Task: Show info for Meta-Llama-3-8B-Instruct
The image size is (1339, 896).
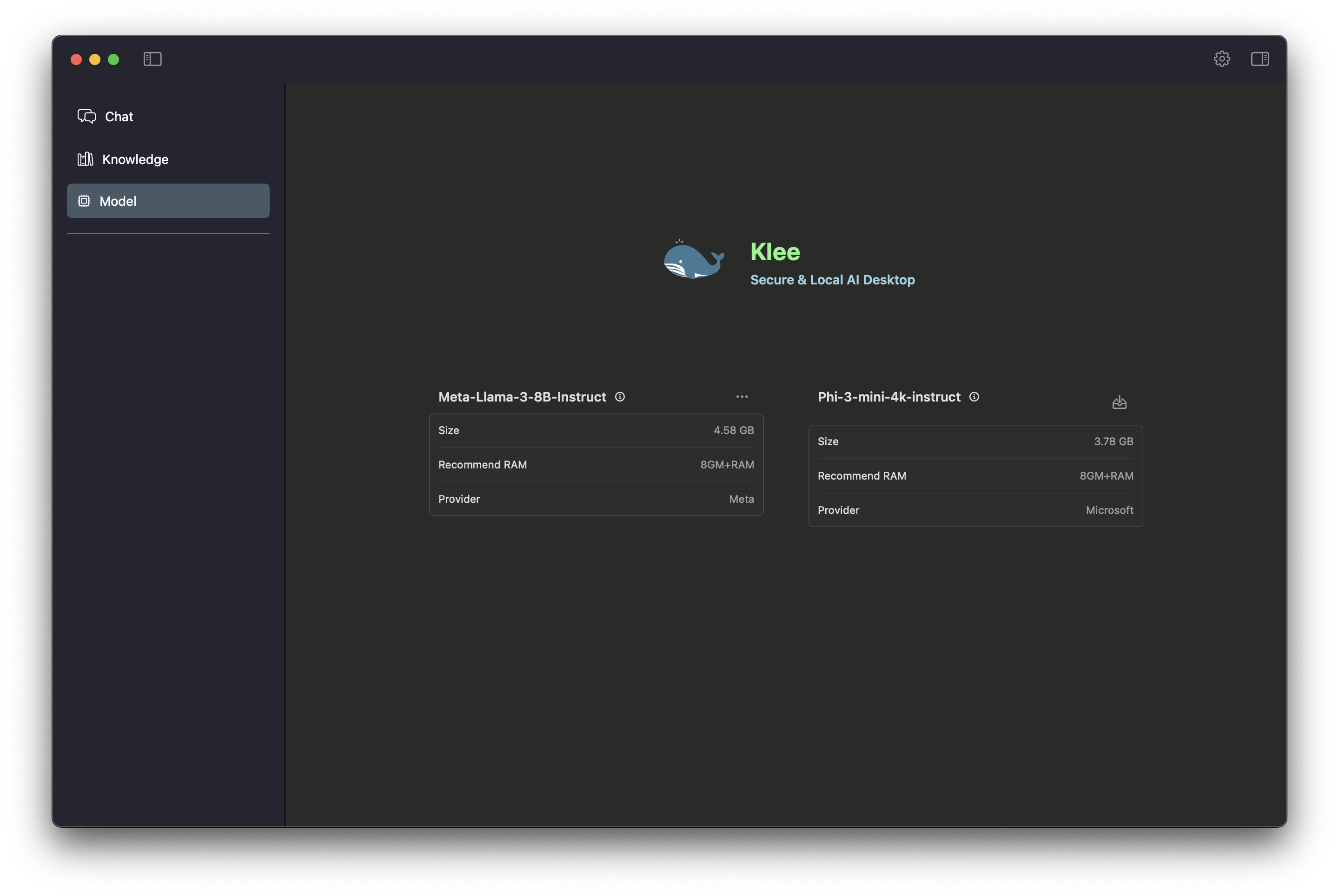Action: coord(620,396)
